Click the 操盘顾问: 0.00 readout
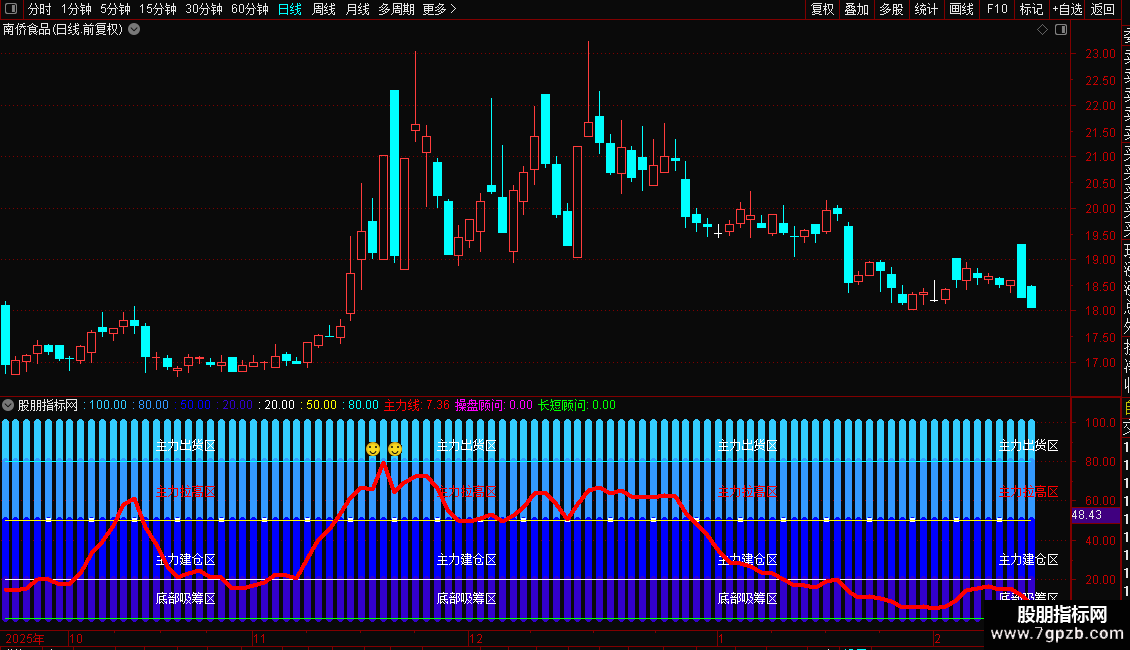This screenshot has height=650, width=1130. [x=494, y=405]
